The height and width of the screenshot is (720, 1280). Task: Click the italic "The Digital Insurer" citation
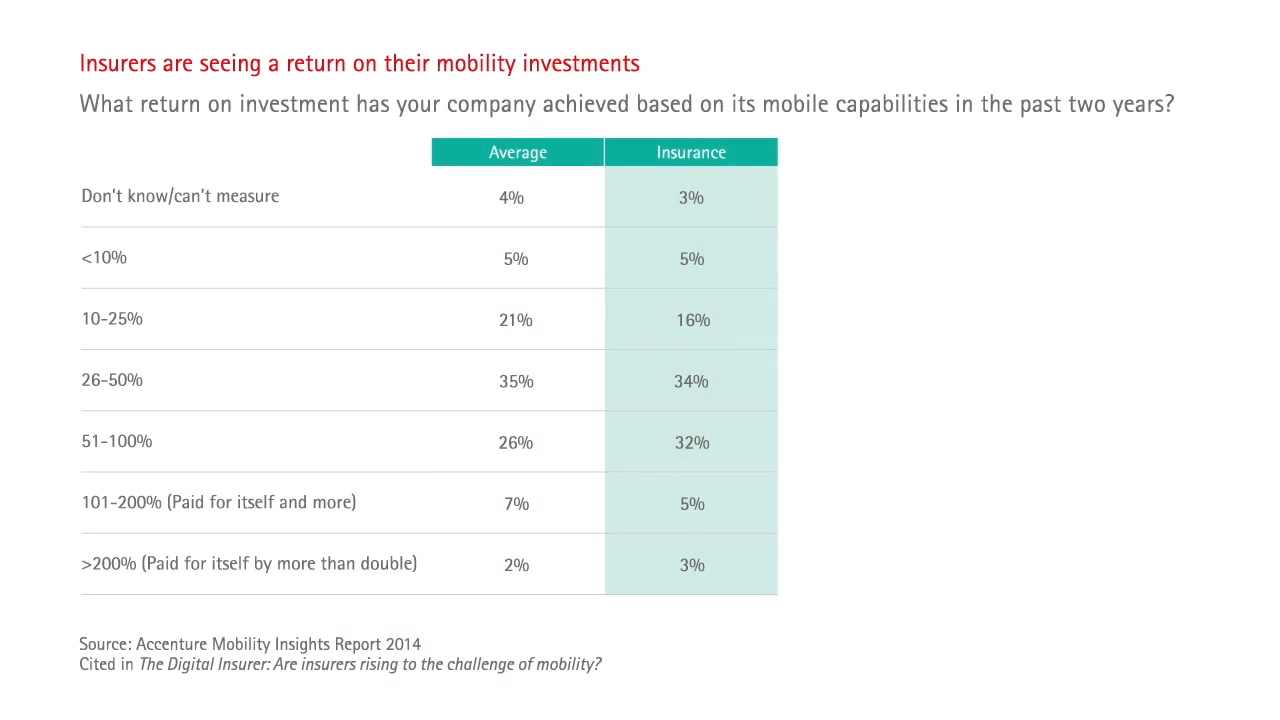(x=370, y=664)
